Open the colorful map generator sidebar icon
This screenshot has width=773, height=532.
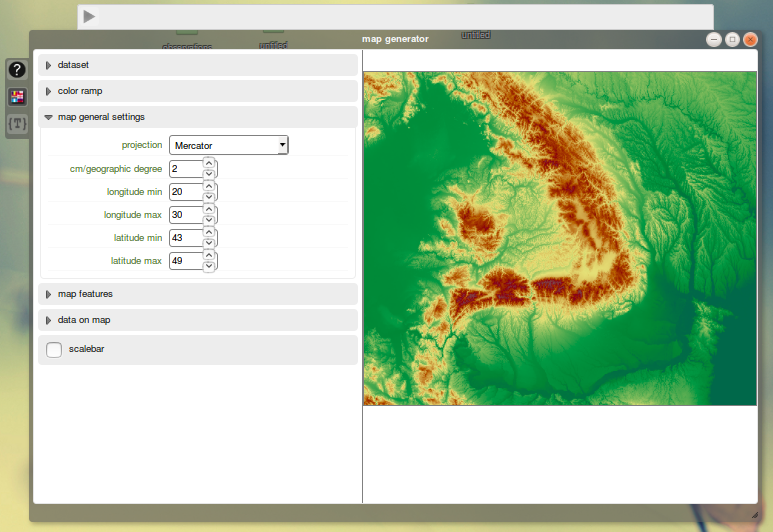pyautogui.click(x=17, y=97)
